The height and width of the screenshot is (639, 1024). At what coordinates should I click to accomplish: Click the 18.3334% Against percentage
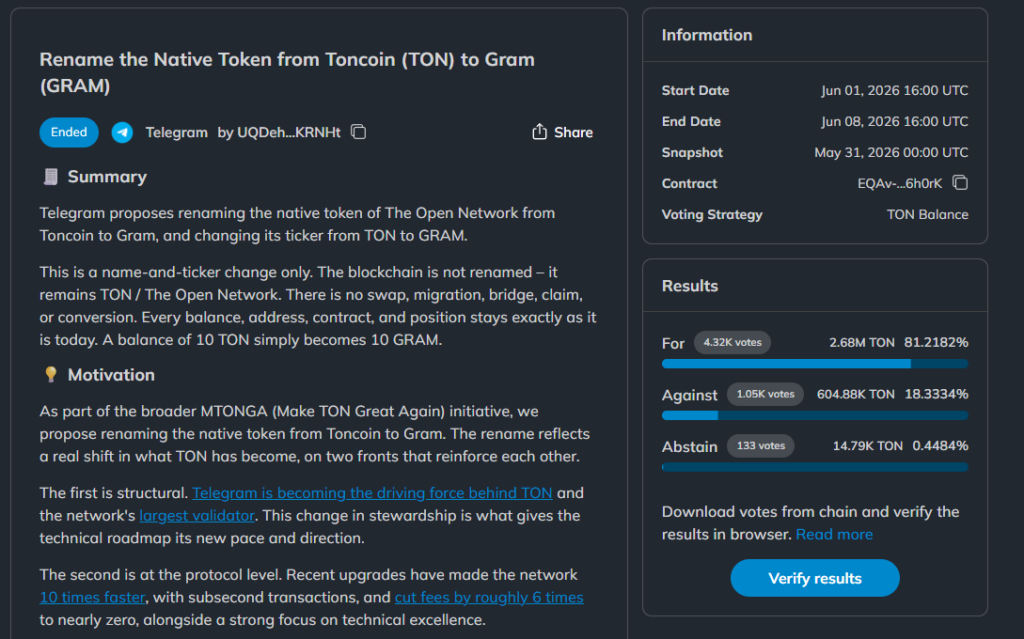[x=936, y=394]
